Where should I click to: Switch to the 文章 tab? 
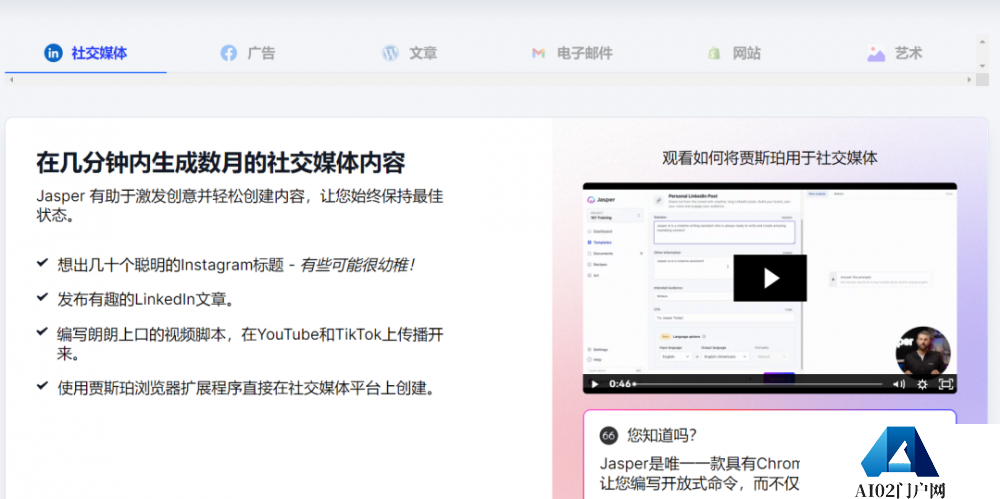(x=409, y=53)
